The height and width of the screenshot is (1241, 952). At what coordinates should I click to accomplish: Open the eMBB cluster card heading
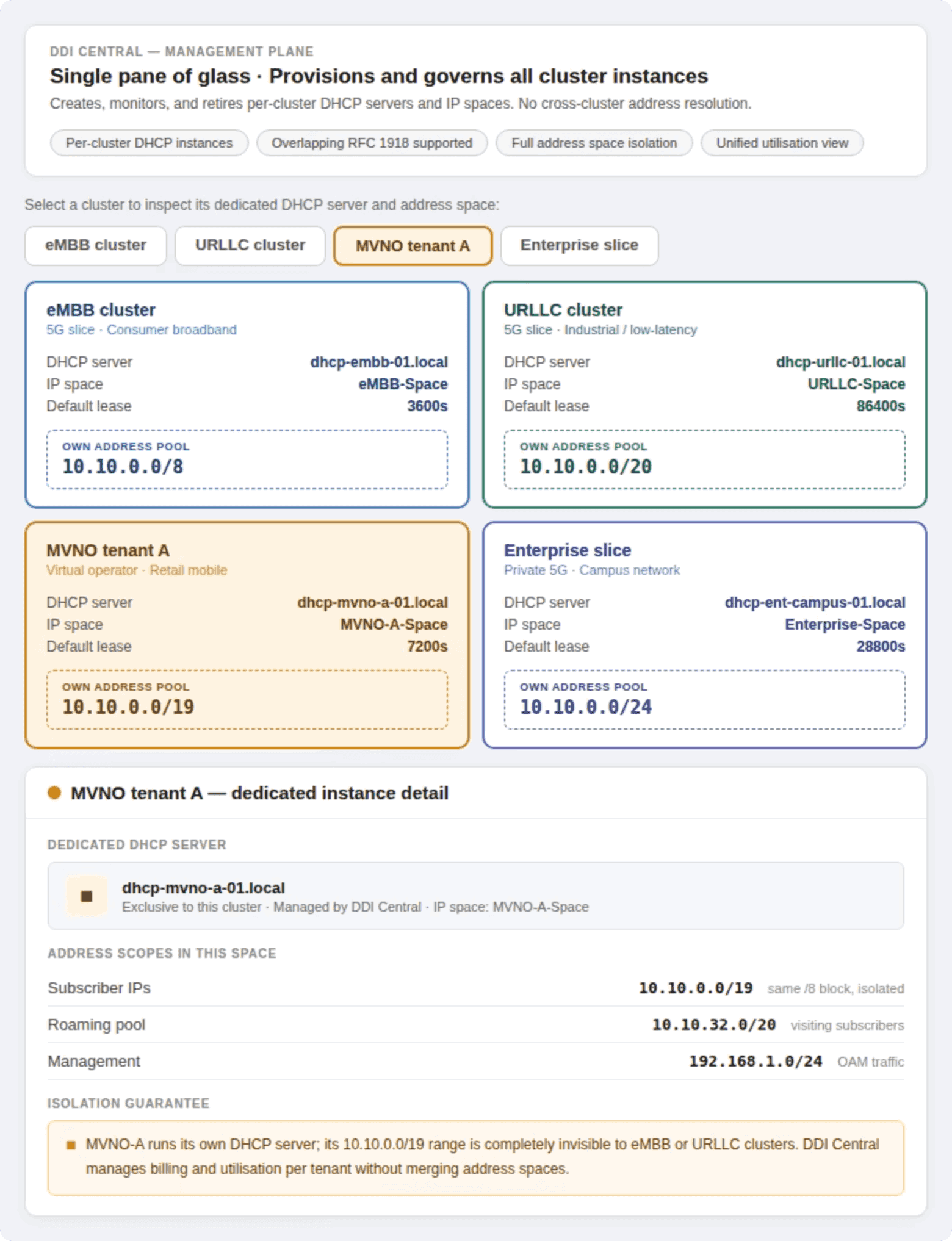pyautogui.click(x=101, y=310)
